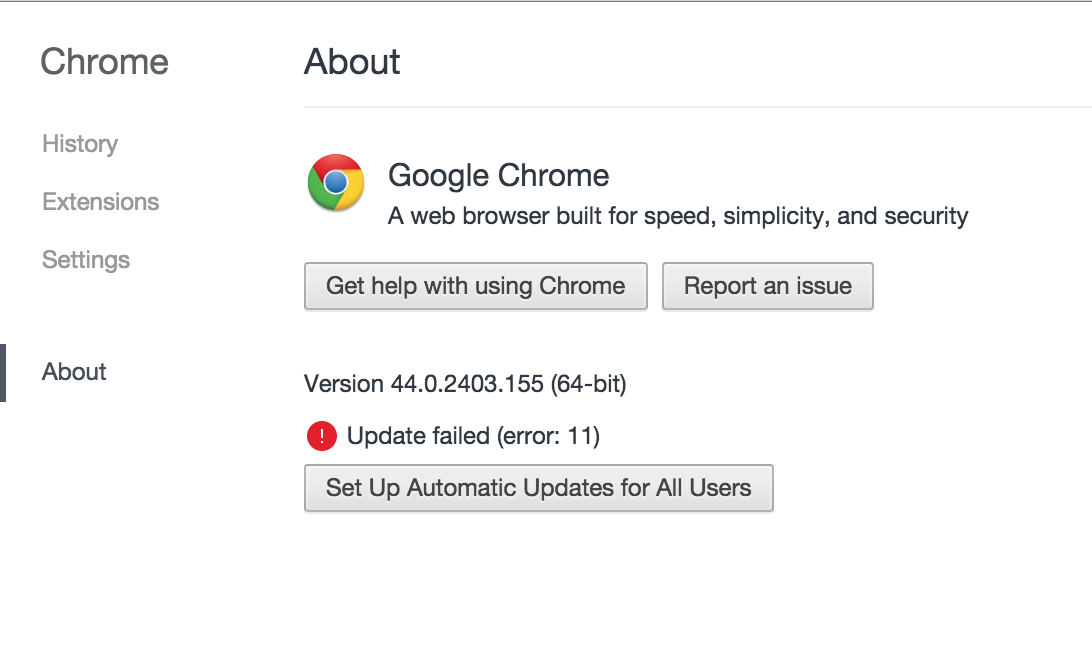Select the About item in sidebar
Viewport: 1092px width, 670px height.
pos(75,372)
